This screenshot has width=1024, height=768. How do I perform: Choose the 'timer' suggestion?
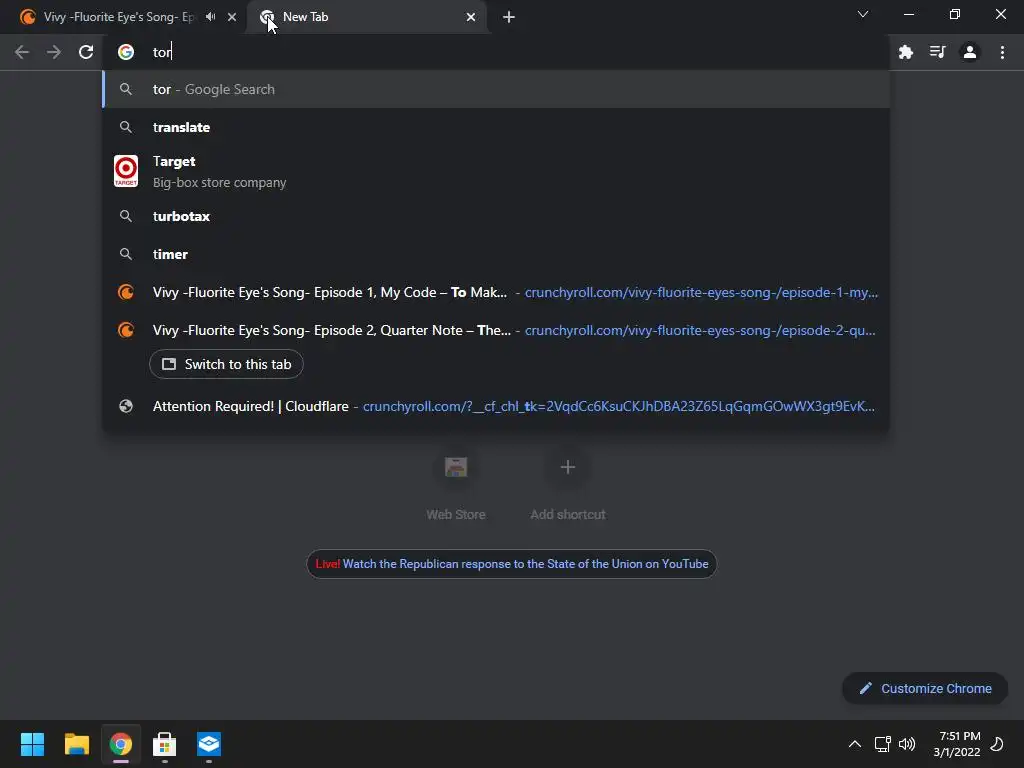coord(496,254)
